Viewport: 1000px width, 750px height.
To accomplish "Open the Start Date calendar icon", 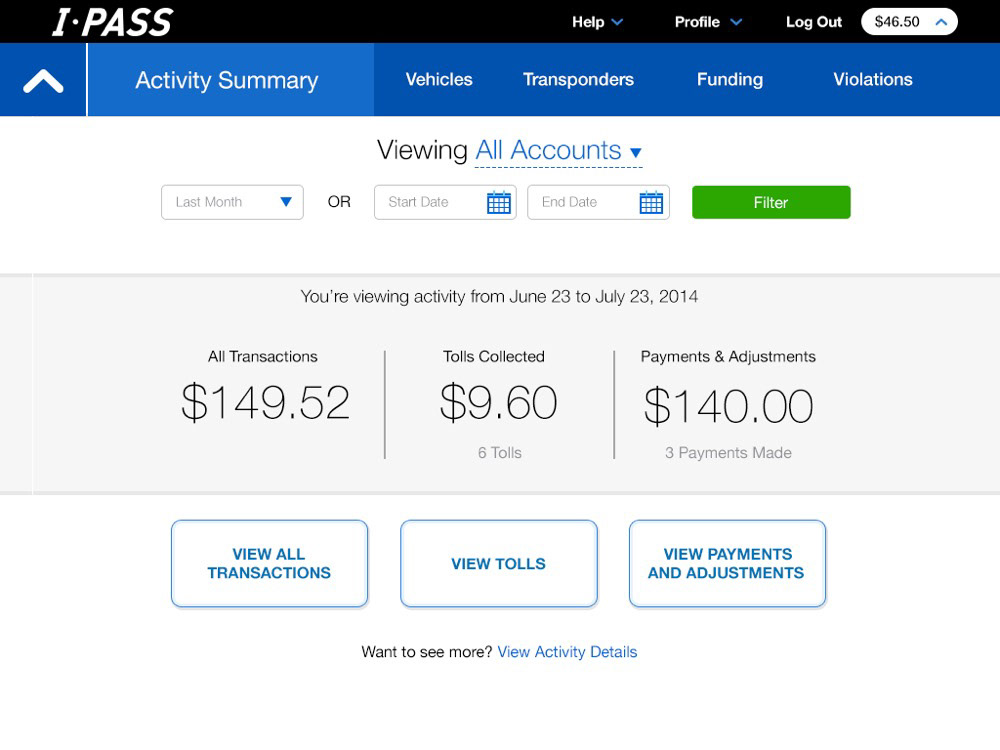I will click(499, 202).
